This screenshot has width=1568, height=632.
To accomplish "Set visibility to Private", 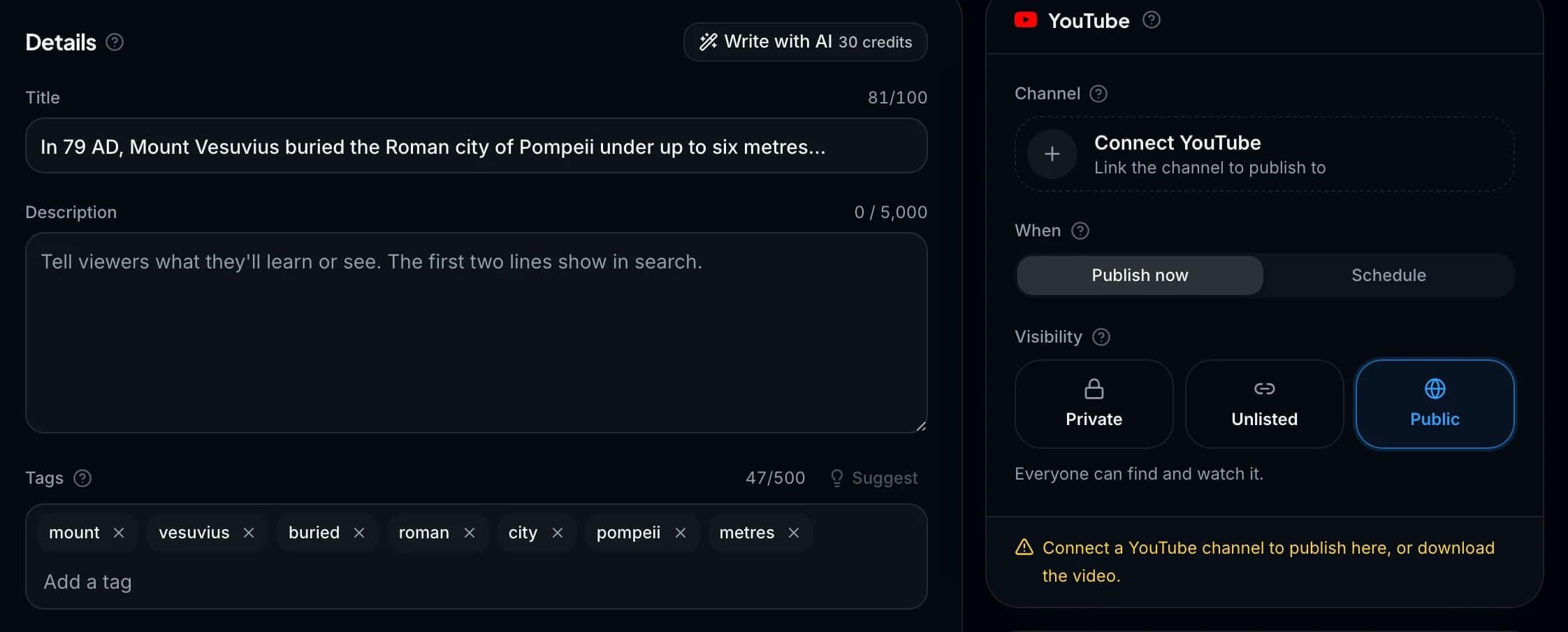I will [1094, 404].
